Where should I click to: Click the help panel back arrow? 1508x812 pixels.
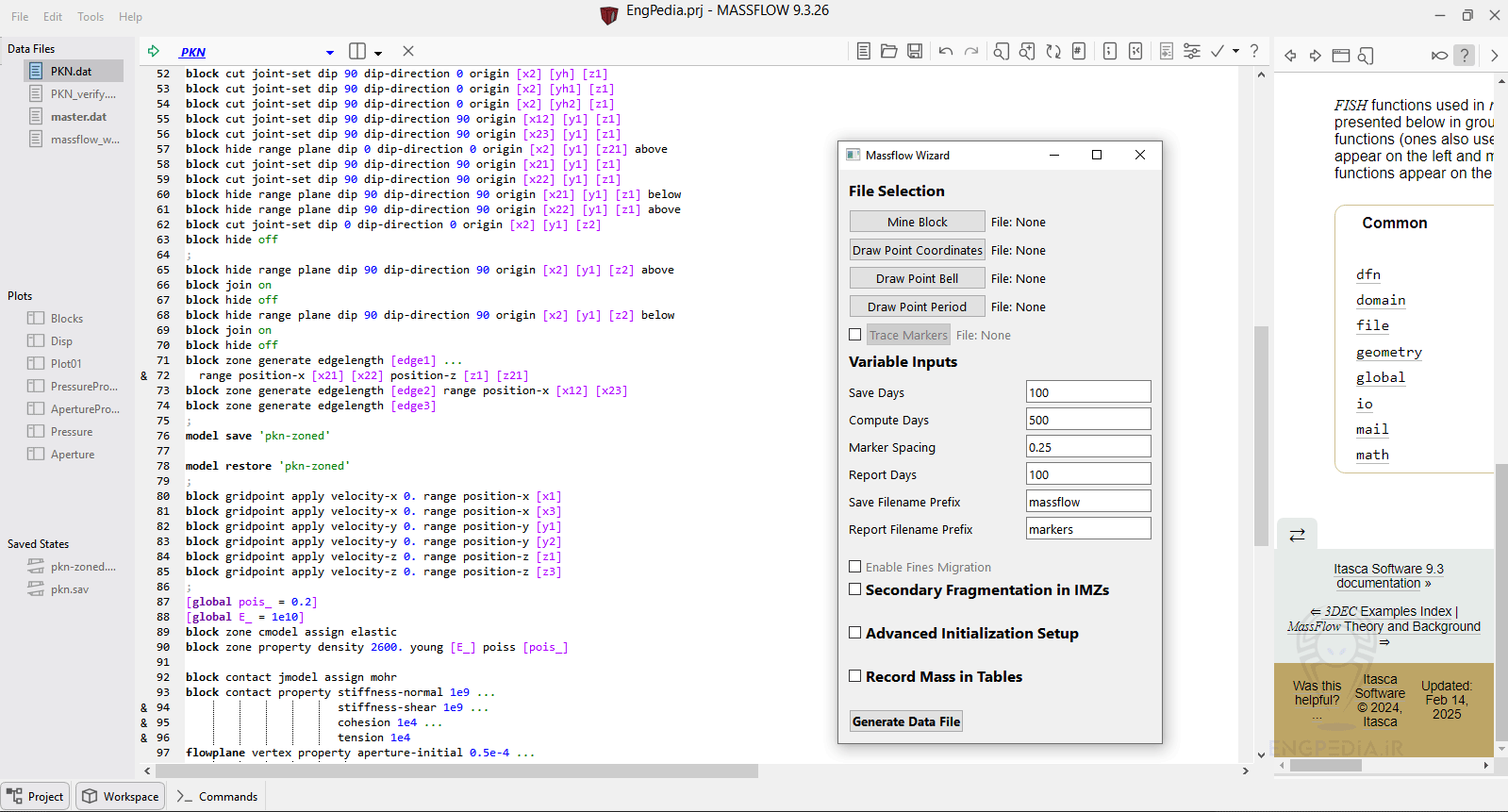(1290, 56)
